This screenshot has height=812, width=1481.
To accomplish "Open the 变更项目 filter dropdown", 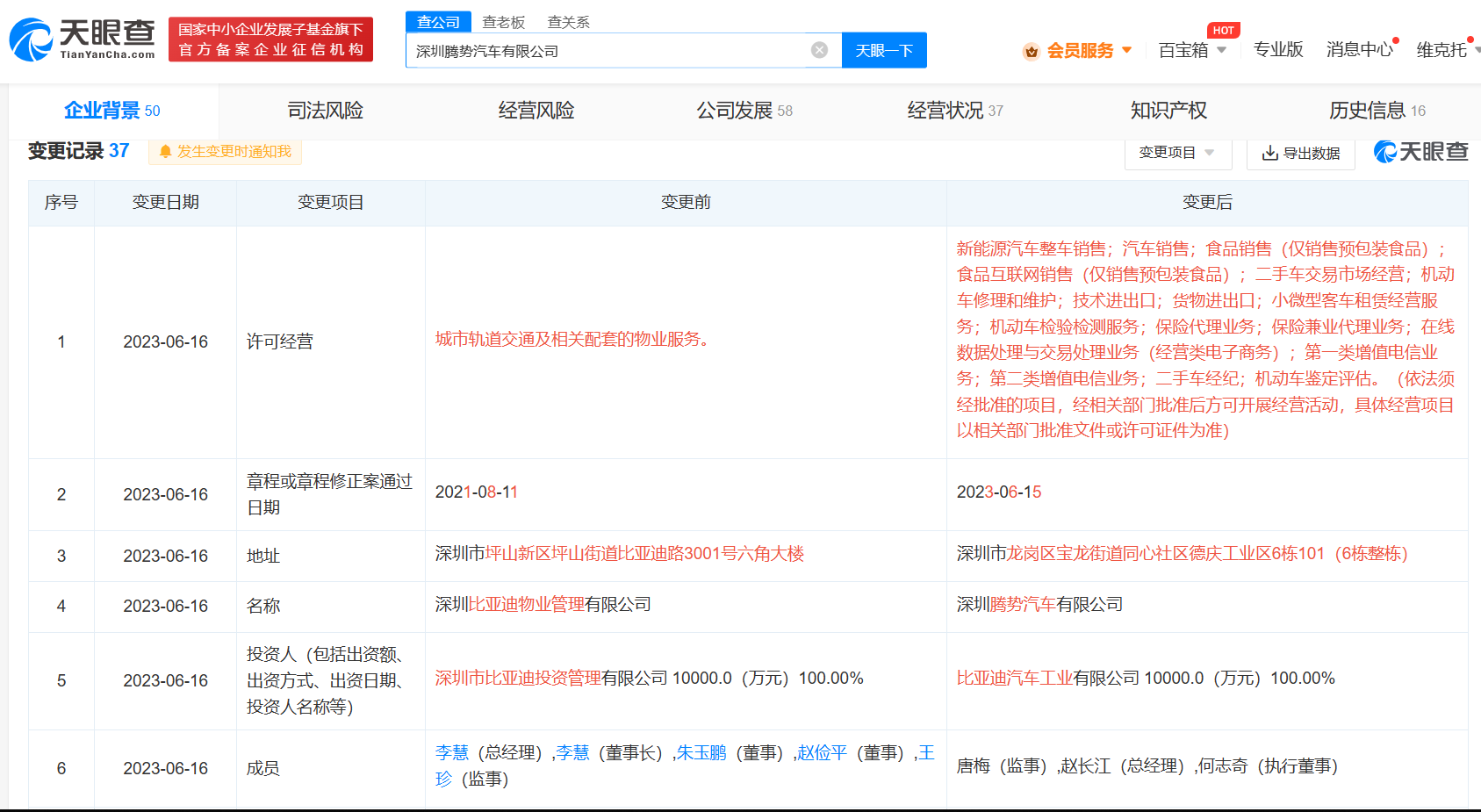I will point(1177,153).
